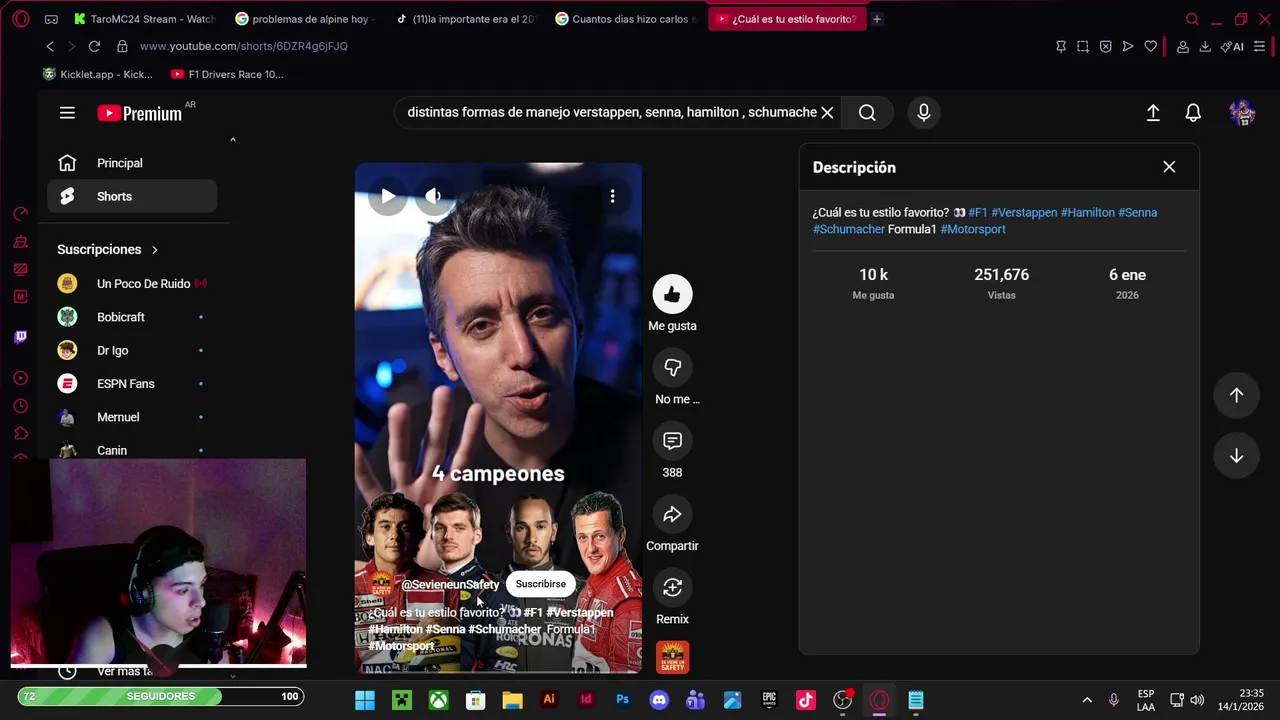Pin page with browser pin icon
This screenshot has width=1280, height=720.
[x=1061, y=46]
